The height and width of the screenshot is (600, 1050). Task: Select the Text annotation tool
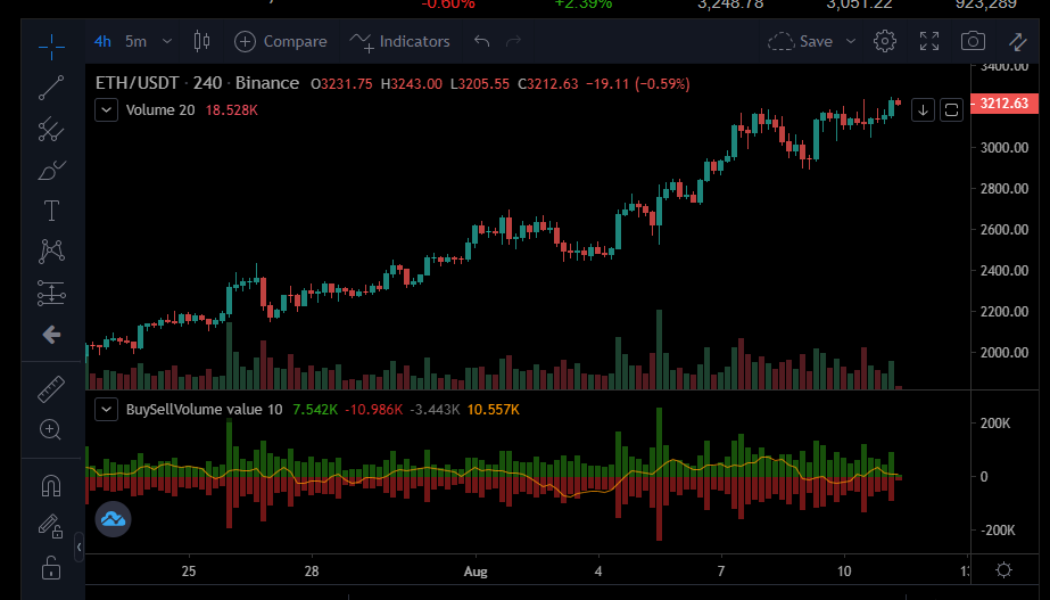(x=50, y=211)
